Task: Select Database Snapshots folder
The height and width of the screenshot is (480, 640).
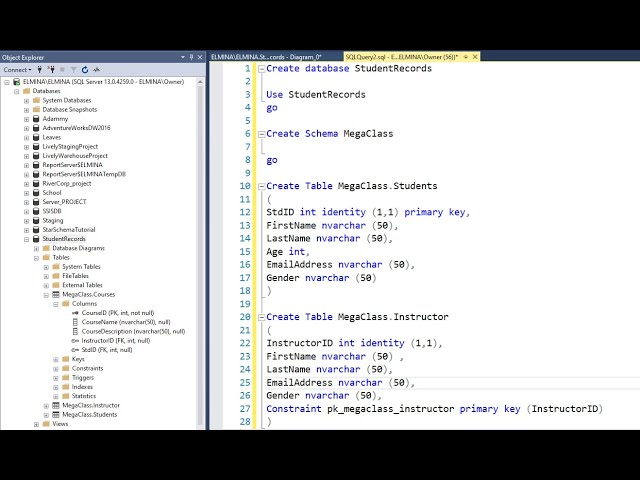Action: tap(70, 109)
